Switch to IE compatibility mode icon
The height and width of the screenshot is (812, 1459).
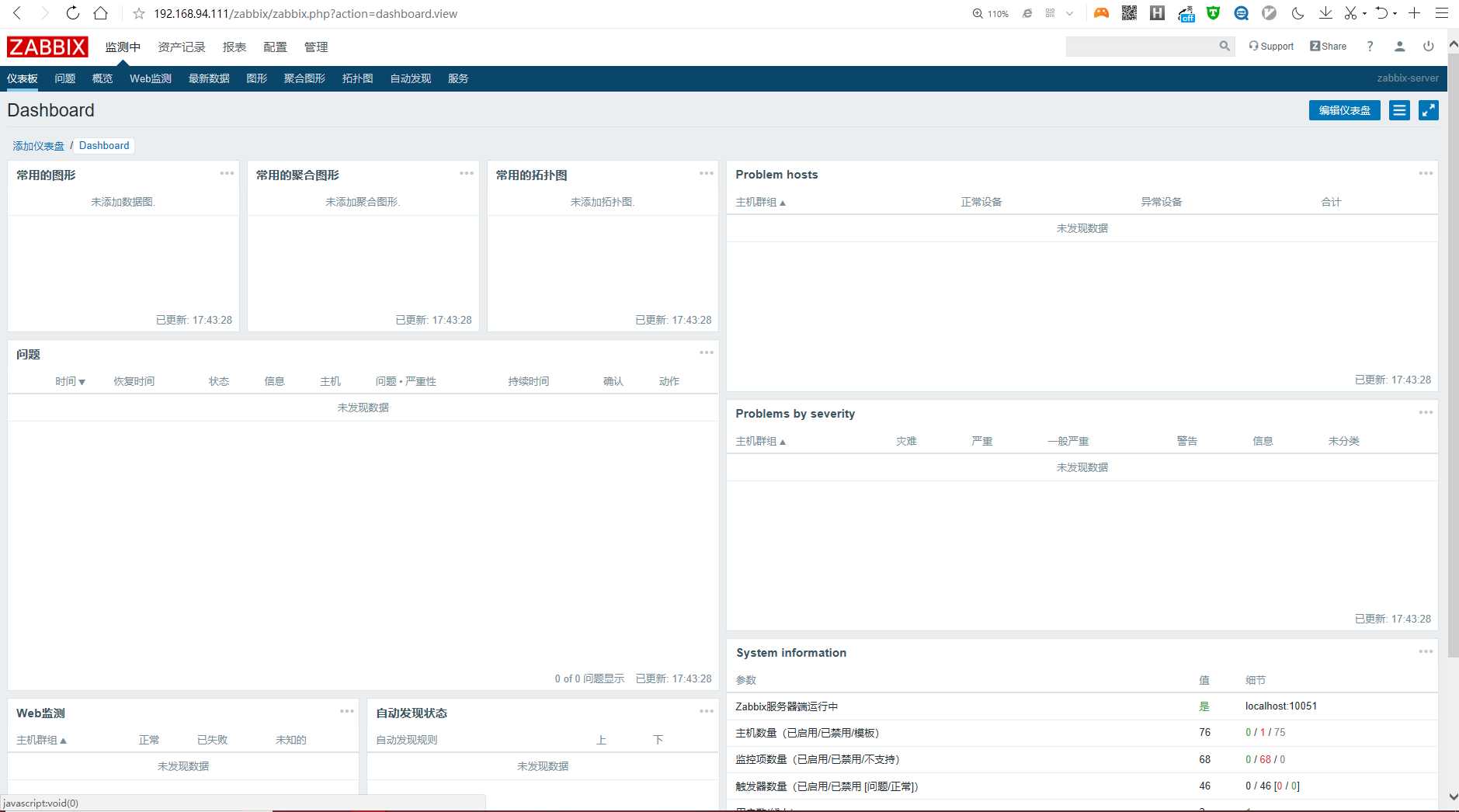1027,13
